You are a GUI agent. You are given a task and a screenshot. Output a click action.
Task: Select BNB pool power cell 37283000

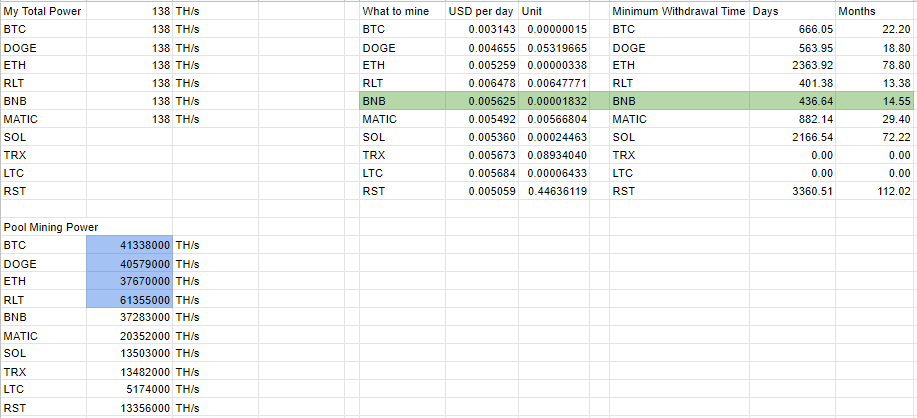pyautogui.click(x=130, y=317)
